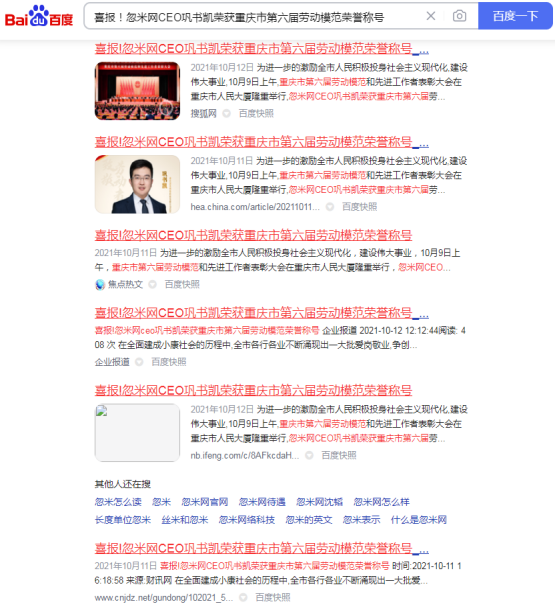Open the CEO portrait thumbnail
555x611 pixels.
(137, 184)
